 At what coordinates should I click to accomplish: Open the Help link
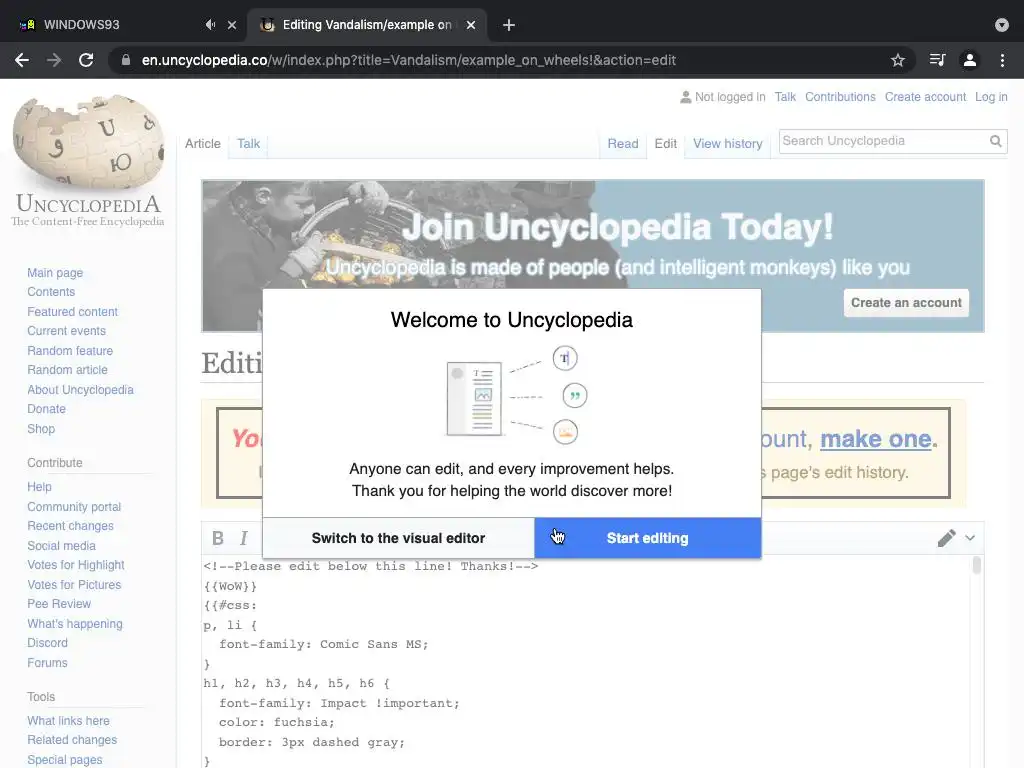pyautogui.click(x=39, y=487)
